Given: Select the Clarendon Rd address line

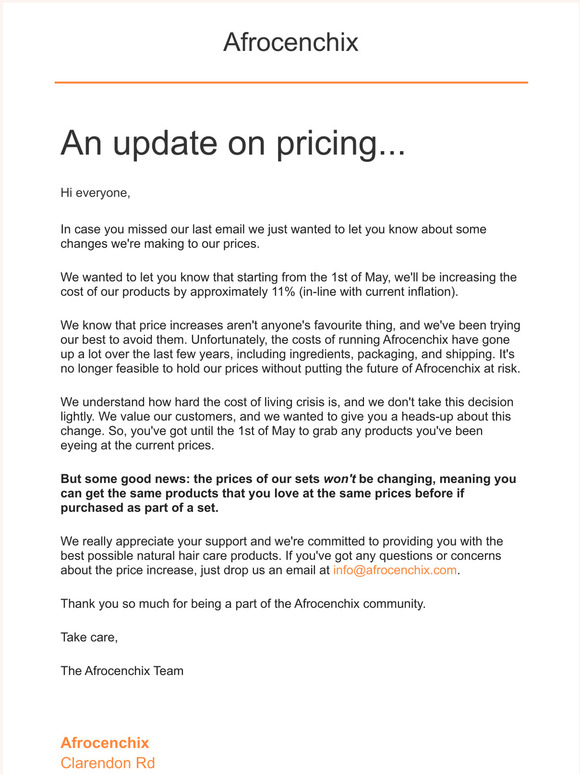Looking at the screenshot, I should coord(108,763).
